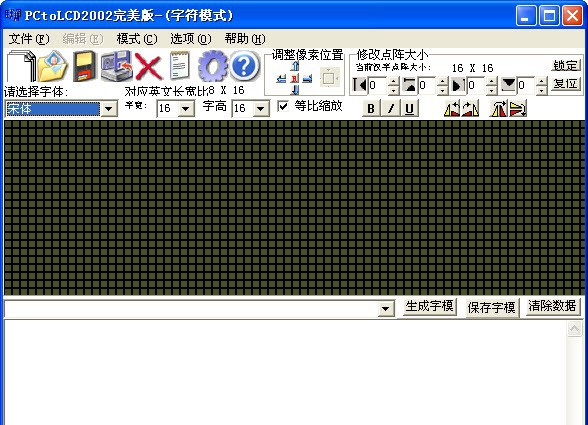
Task: Open file with the folder icon
Action: [52, 66]
